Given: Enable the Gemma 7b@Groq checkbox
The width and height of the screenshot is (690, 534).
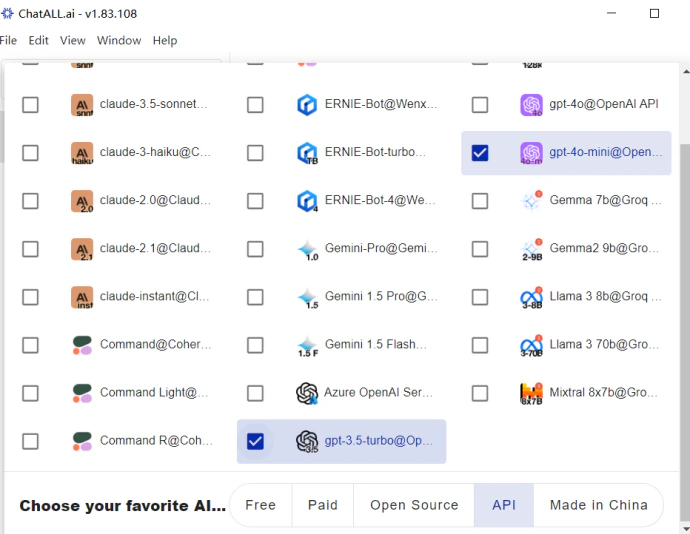Looking at the screenshot, I should pyautogui.click(x=480, y=201).
